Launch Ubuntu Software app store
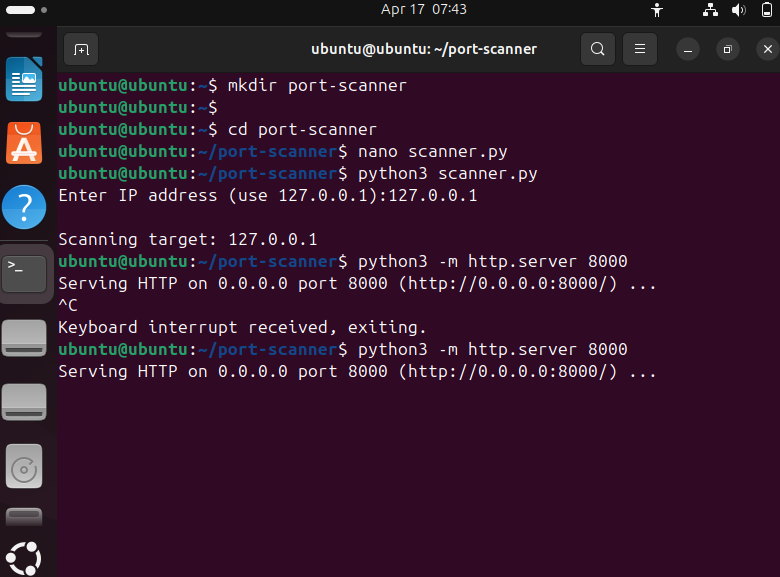Screen dimensions: 780x577 coord(25,143)
